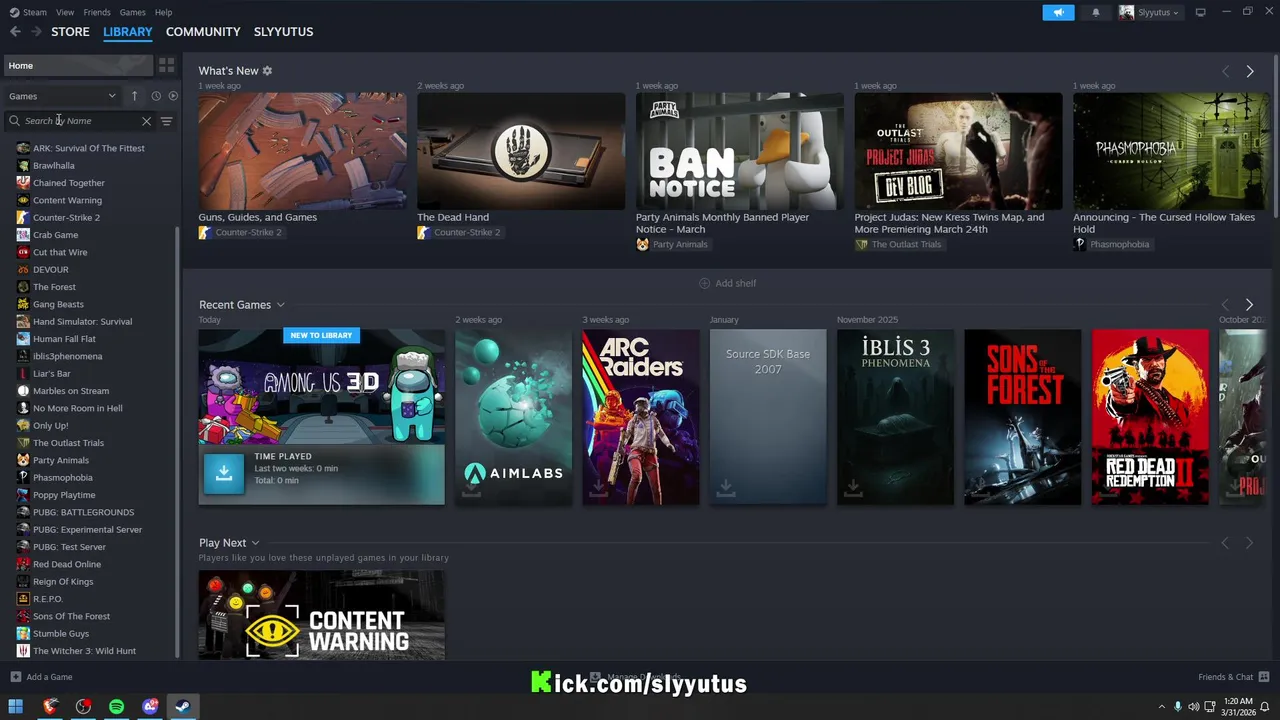The width and height of the screenshot is (1280, 720).
Task: Open Red Dead Redemption II cover
Action: tap(1150, 417)
